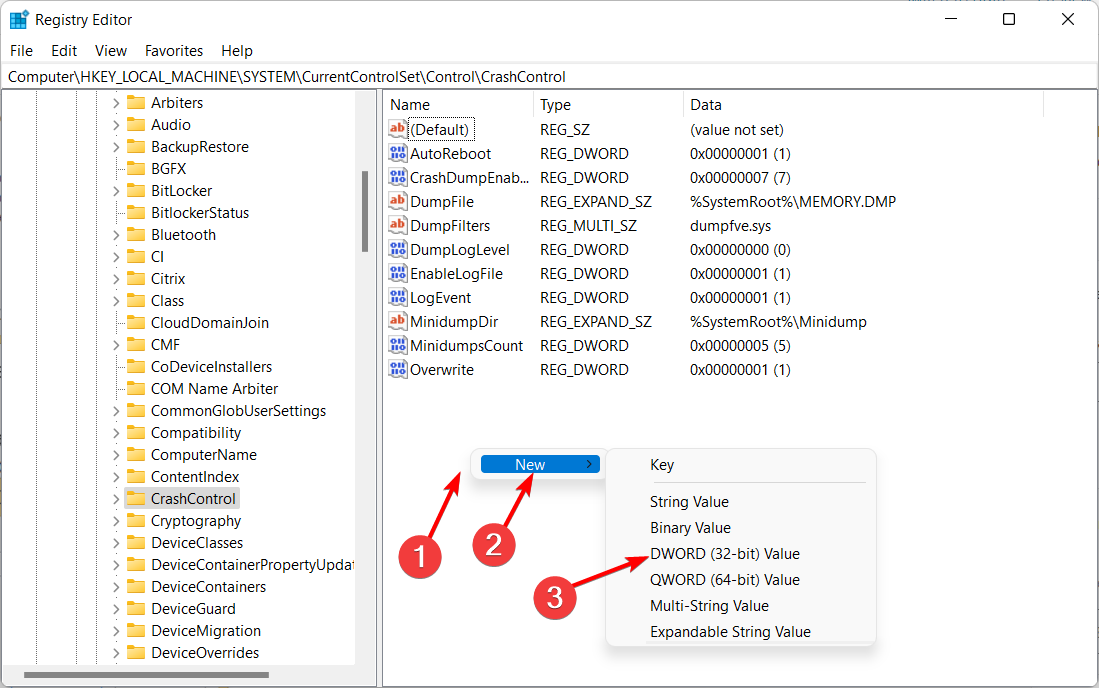Expand the BitLocker key chevron

(116, 191)
